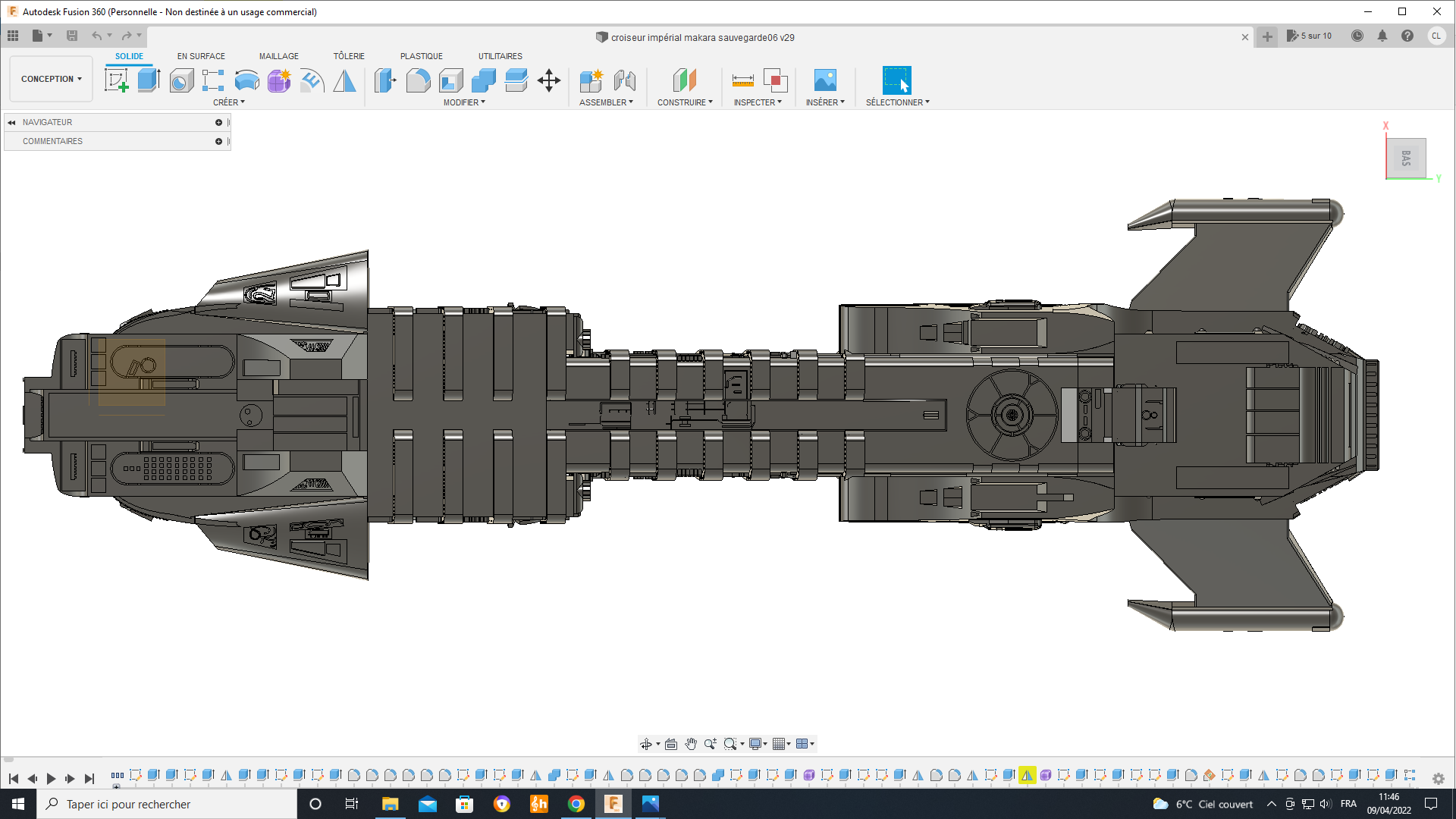Expand the Commentaires panel plus button

coord(218,141)
